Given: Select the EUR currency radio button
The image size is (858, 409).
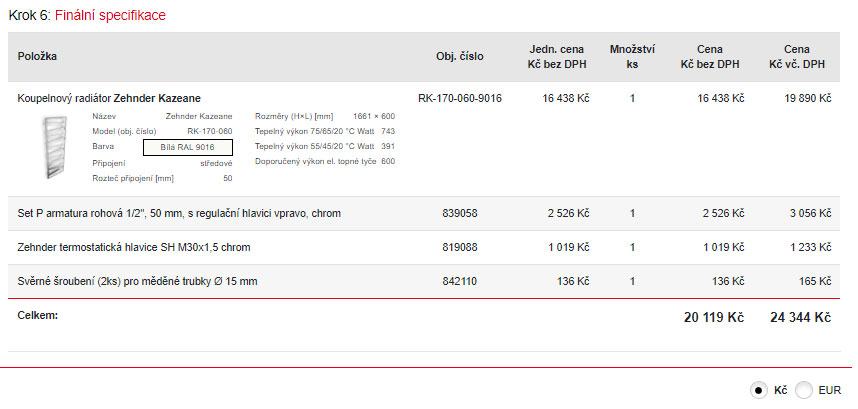Looking at the screenshot, I should coord(804,390).
